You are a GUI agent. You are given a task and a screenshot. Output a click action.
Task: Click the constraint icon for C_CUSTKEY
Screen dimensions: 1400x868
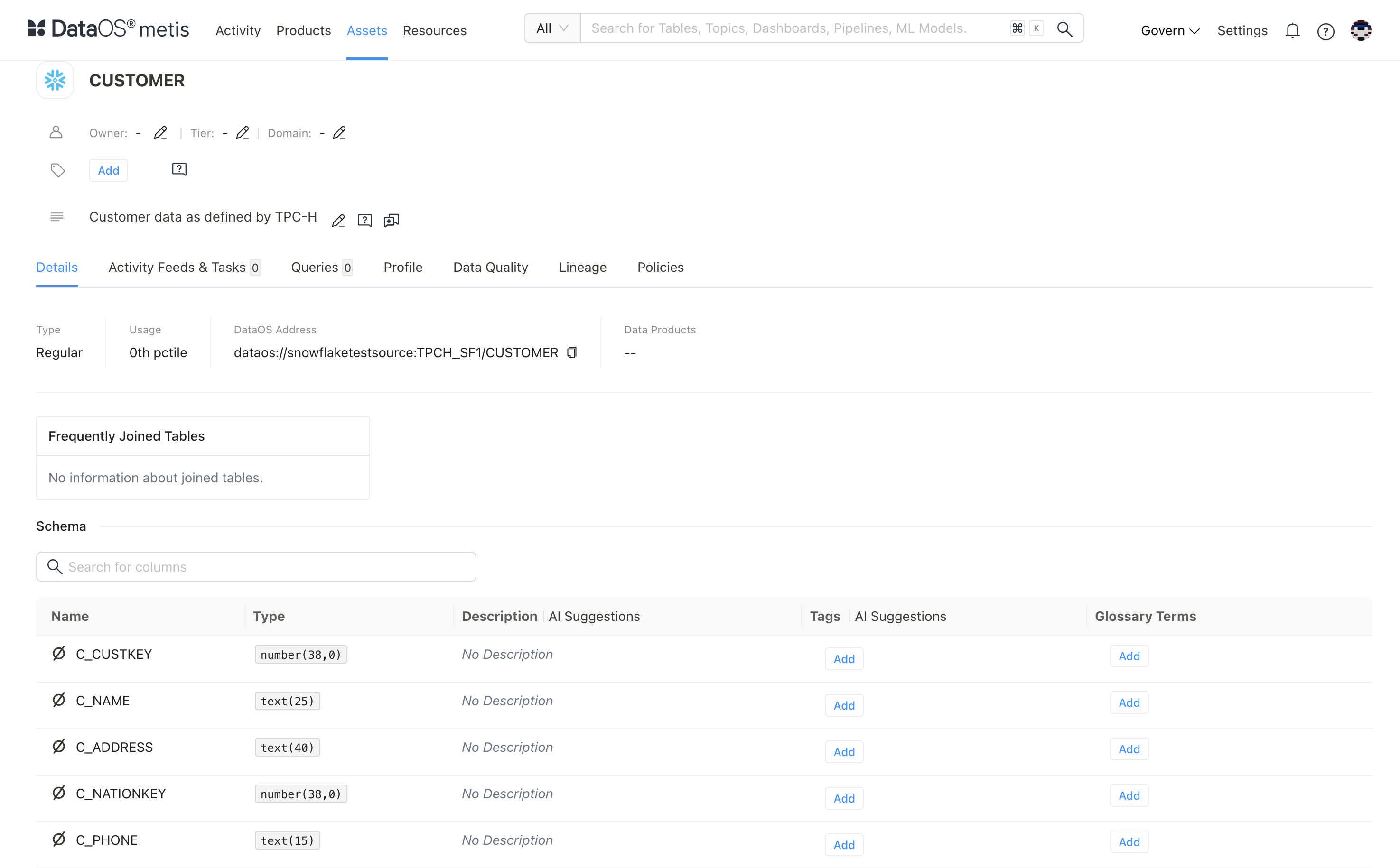(x=58, y=653)
